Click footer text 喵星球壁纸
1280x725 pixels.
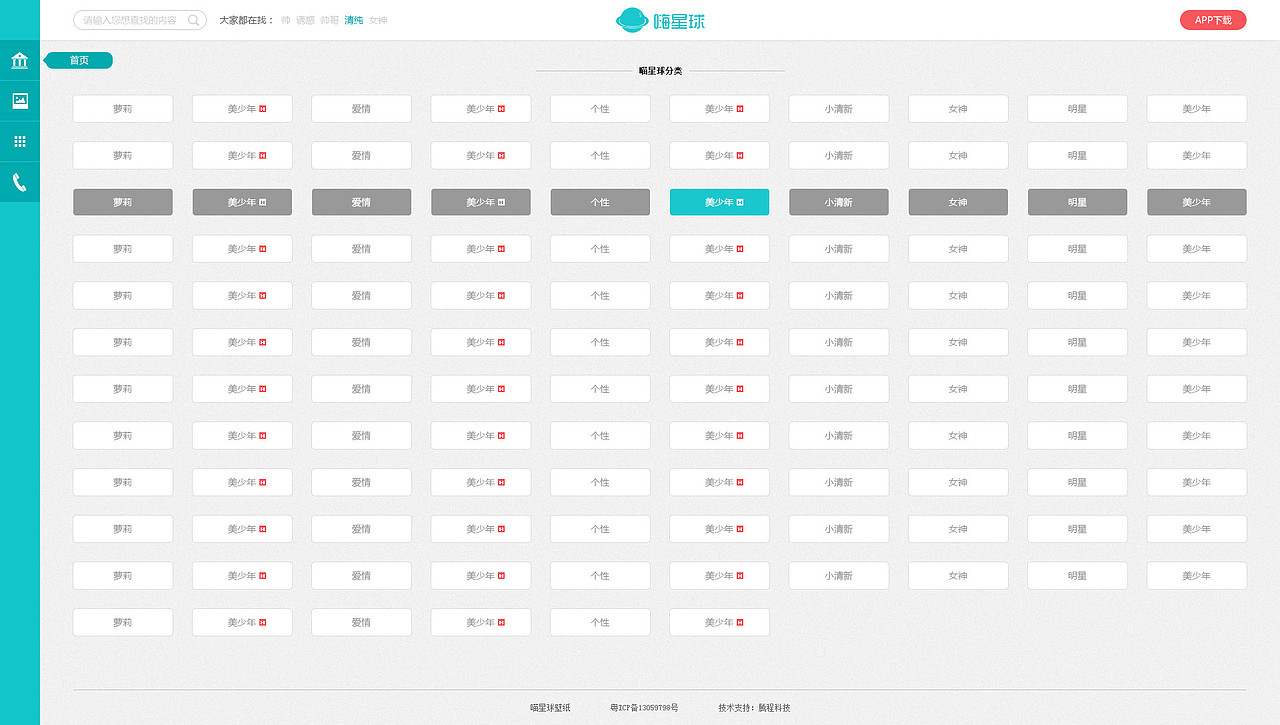tap(550, 708)
